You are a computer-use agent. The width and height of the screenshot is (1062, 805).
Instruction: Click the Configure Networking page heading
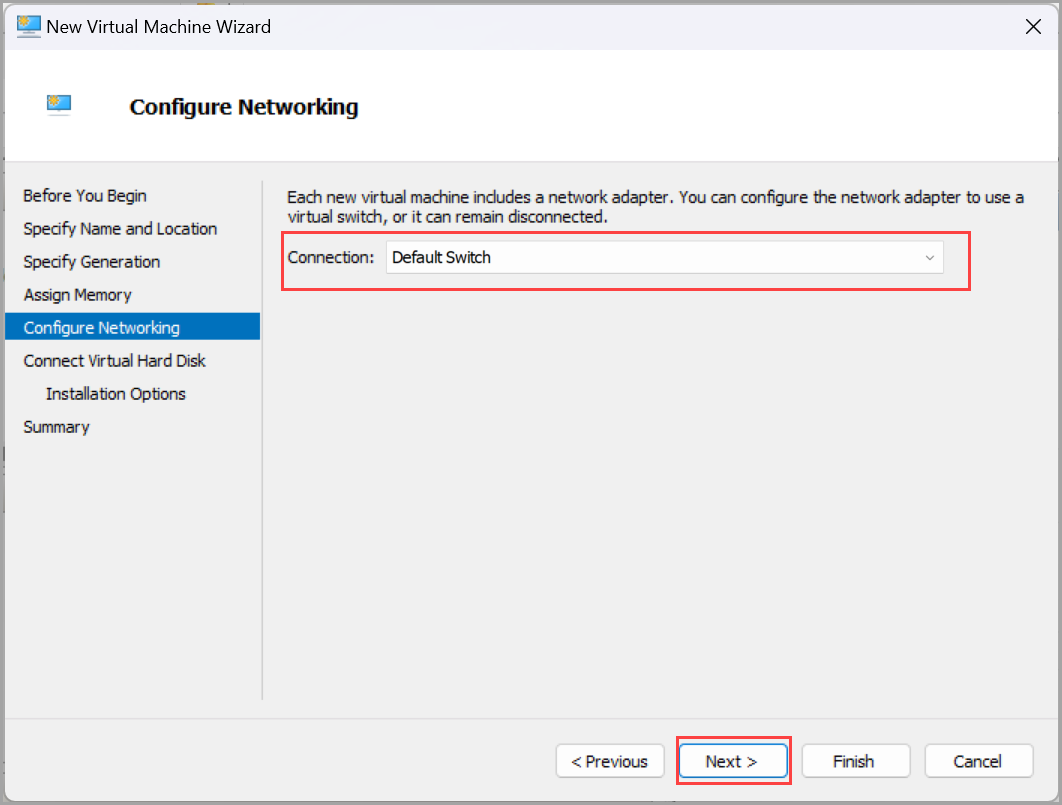click(x=244, y=107)
